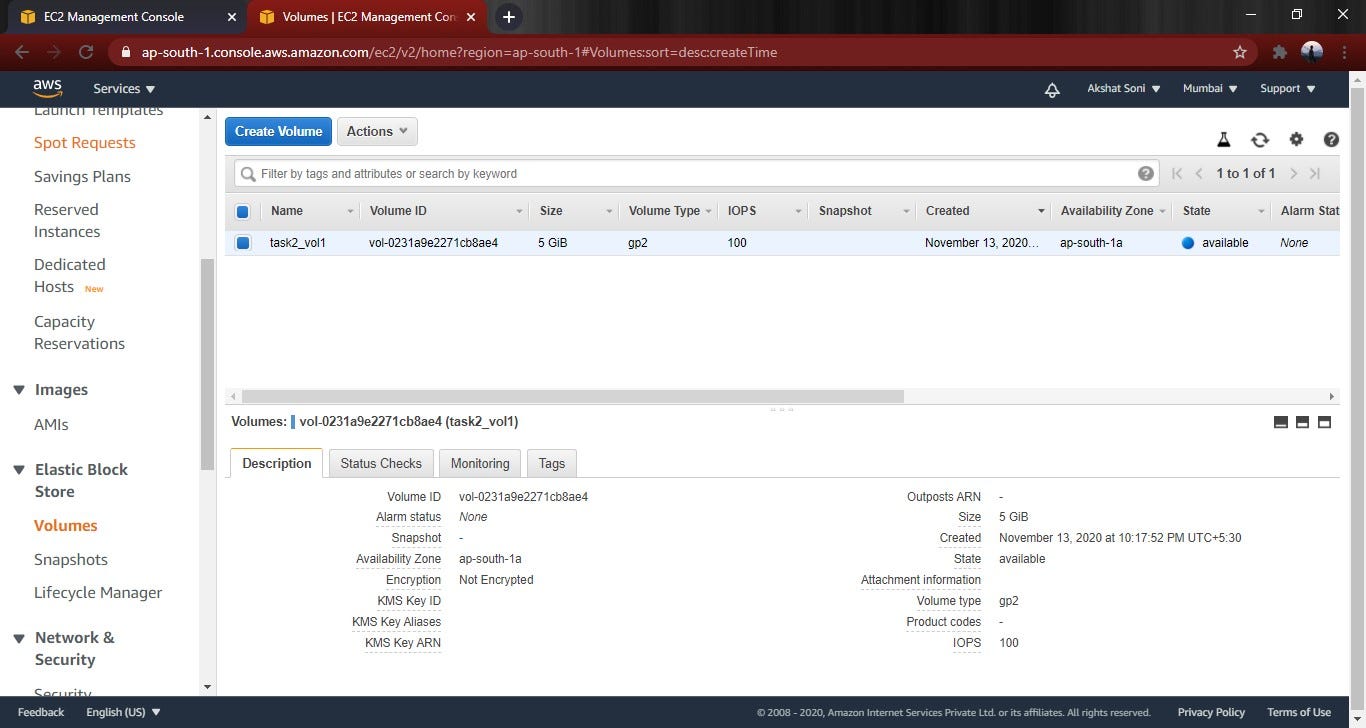
Task: Toggle checkbox for task2_vol1 row
Action: tap(242, 243)
